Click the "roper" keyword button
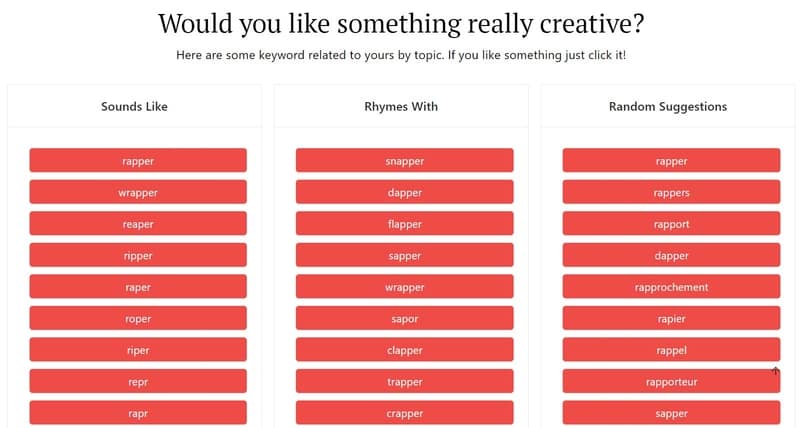 [x=138, y=319]
